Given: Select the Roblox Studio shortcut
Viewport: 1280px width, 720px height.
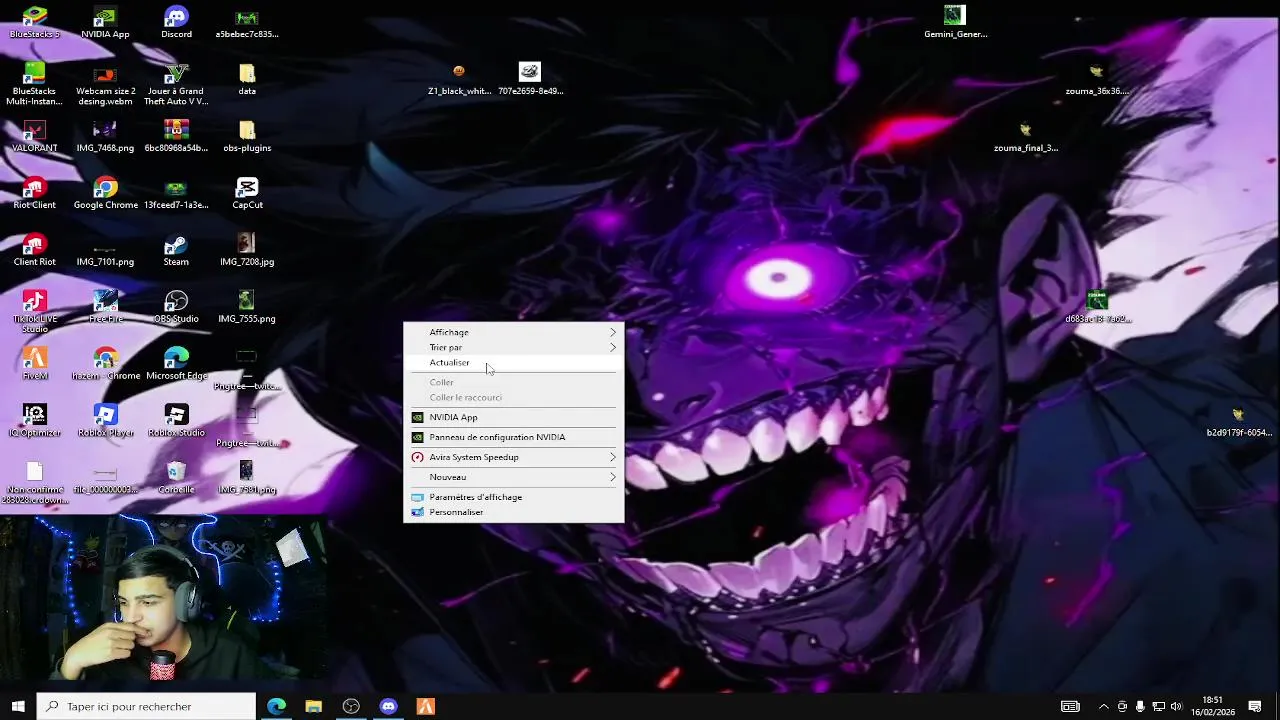Looking at the screenshot, I should click(176, 421).
